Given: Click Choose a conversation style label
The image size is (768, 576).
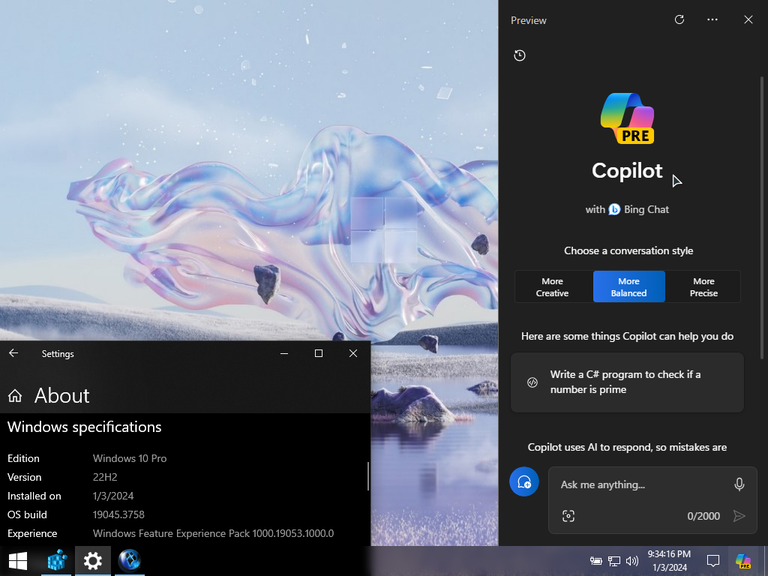Looking at the screenshot, I should pyautogui.click(x=628, y=251).
